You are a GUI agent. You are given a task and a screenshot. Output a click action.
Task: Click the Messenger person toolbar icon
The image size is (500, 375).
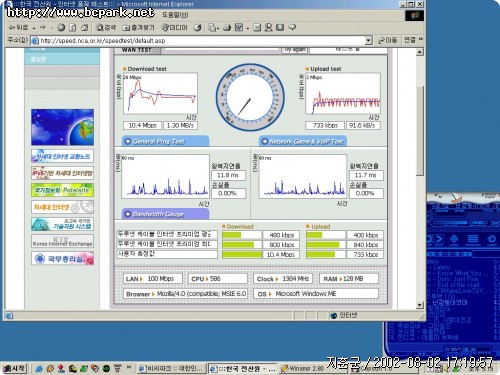tap(268, 28)
